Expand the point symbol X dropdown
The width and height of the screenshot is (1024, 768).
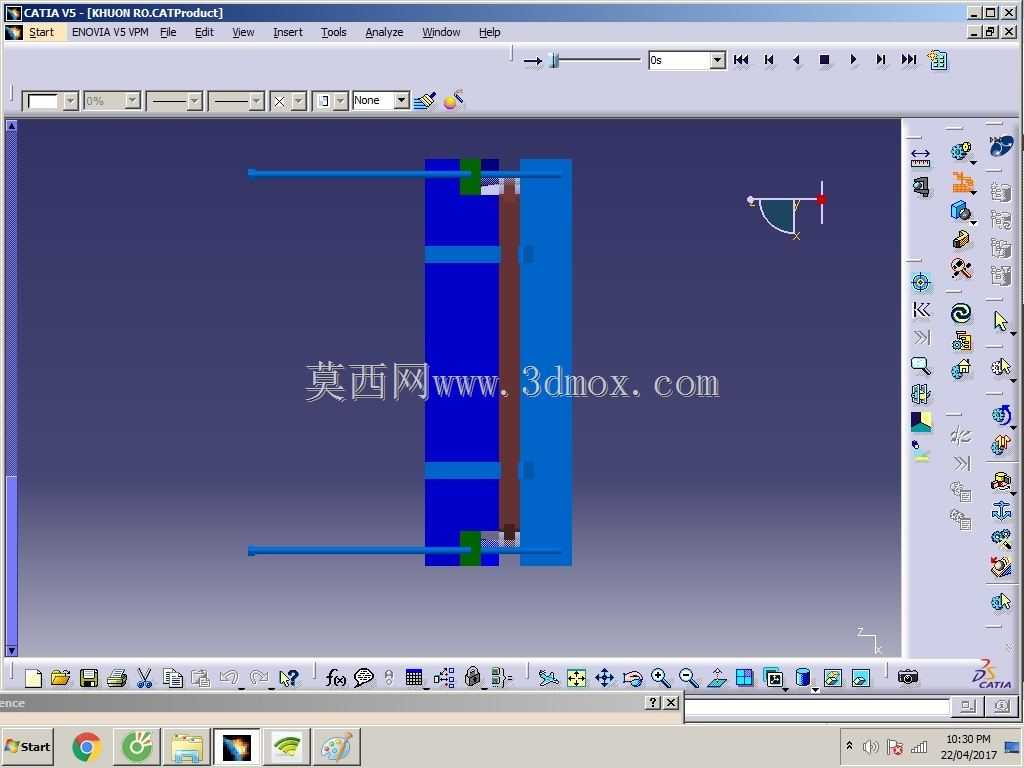click(298, 101)
